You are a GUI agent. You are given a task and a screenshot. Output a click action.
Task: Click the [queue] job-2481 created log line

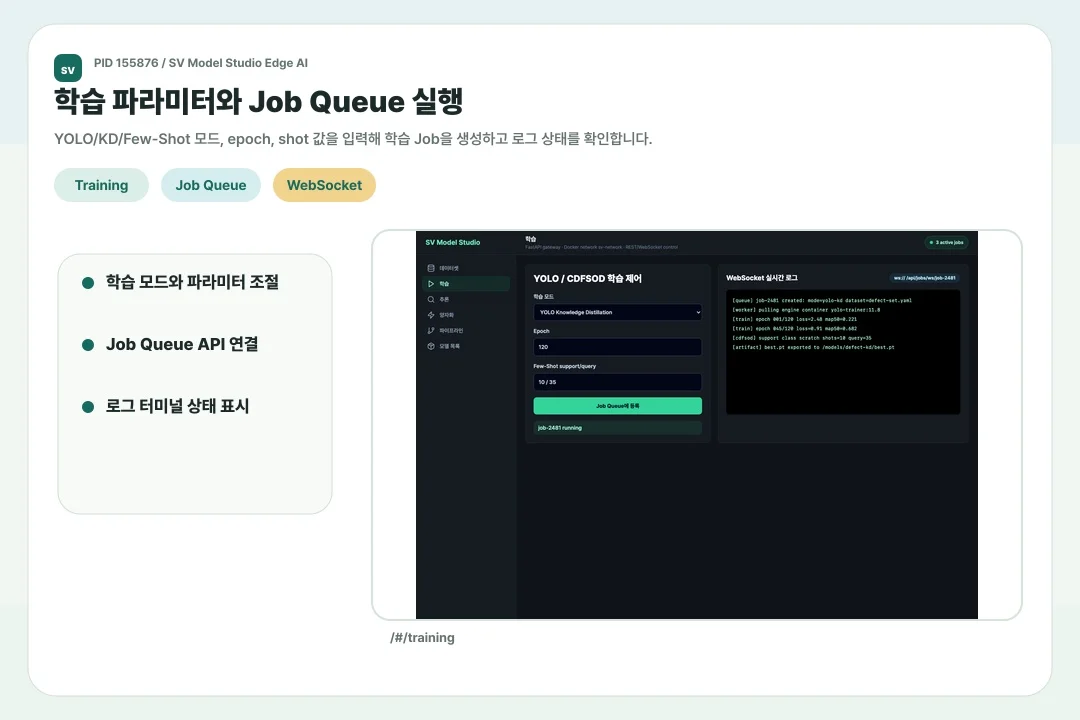click(x=822, y=300)
